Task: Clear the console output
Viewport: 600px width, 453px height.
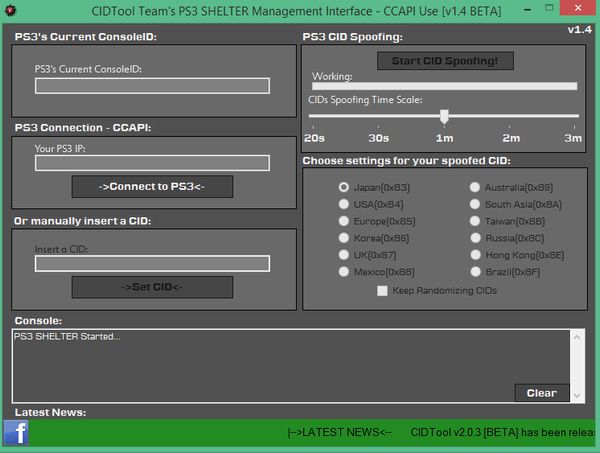Action: [x=542, y=393]
